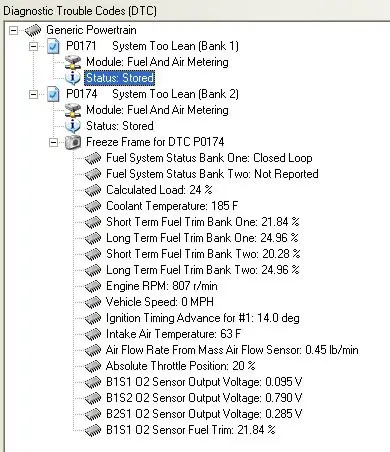Viewport: 390px width, 452px height.
Task: Click the Generic Powertrain chip icon
Action: click(x=33, y=30)
